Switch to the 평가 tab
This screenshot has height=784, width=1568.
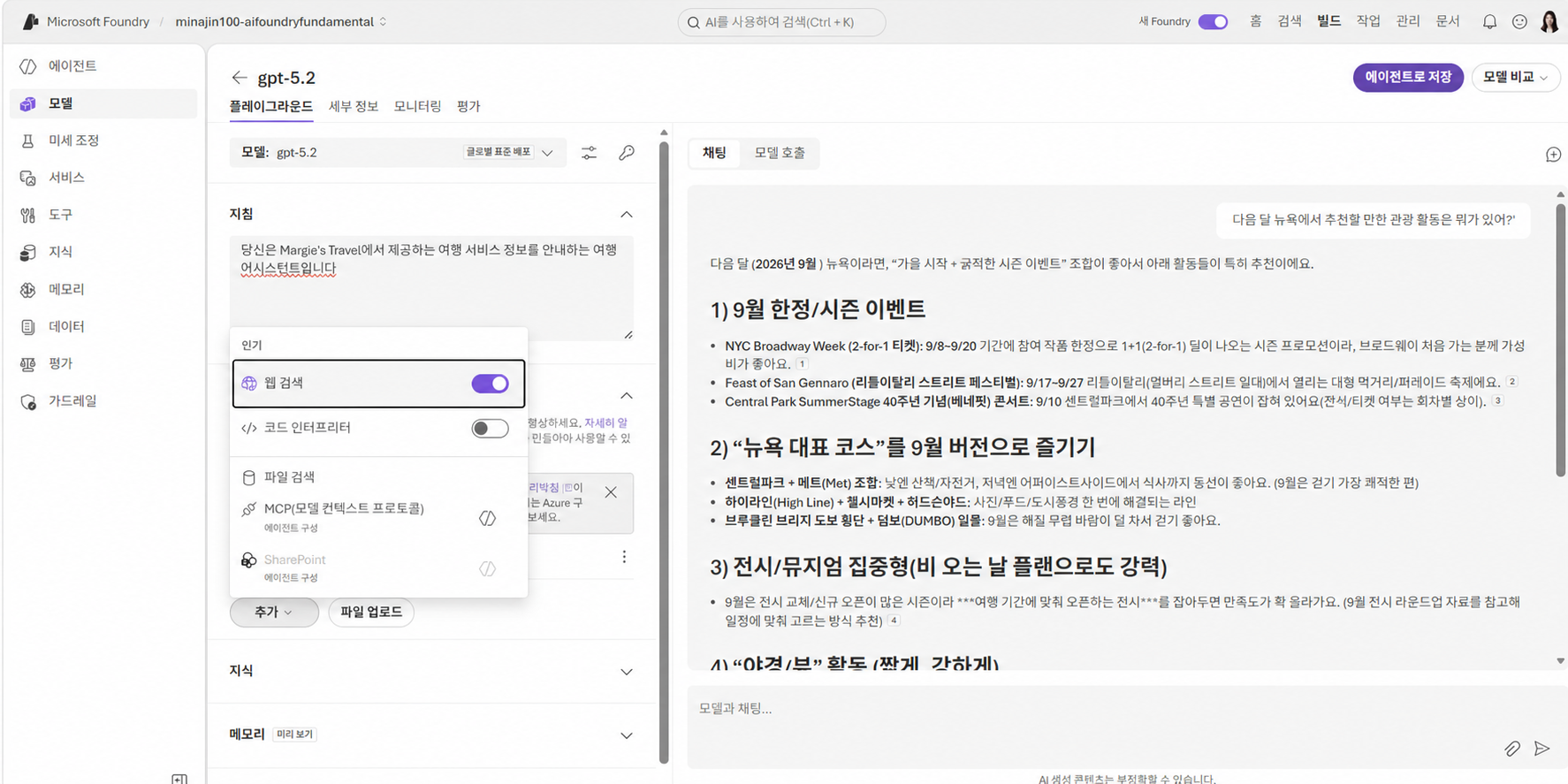[468, 106]
